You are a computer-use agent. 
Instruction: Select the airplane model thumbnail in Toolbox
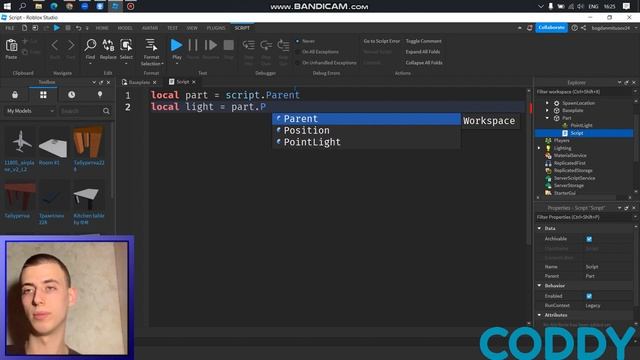pyautogui.click(x=20, y=142)
